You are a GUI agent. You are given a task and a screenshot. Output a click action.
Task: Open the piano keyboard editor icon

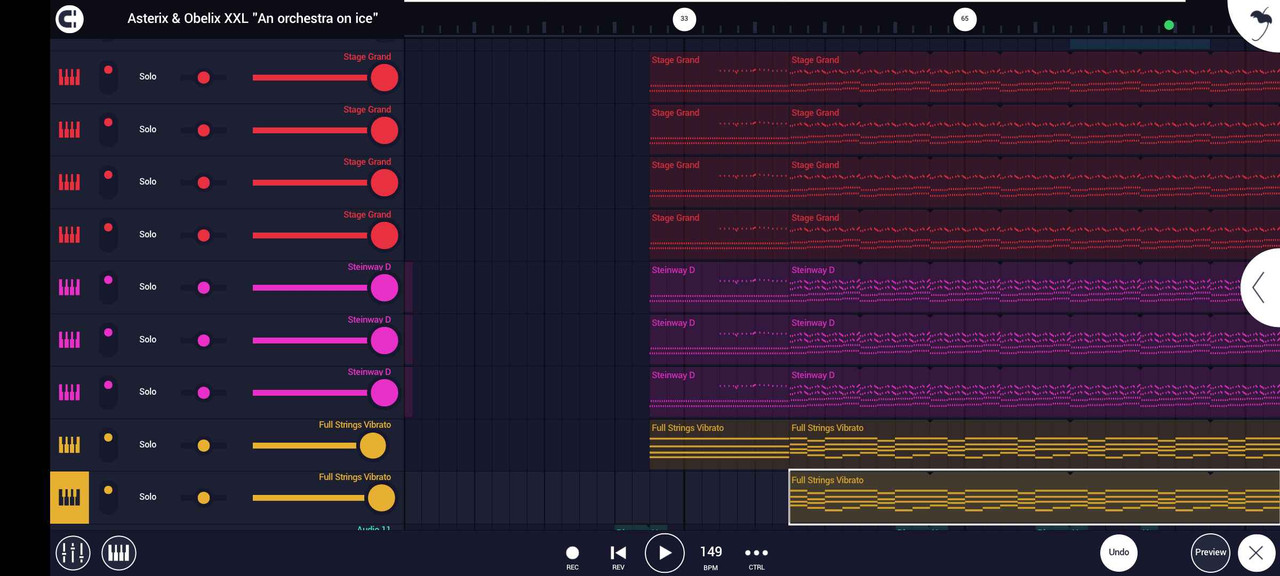(x=119, y=552)
